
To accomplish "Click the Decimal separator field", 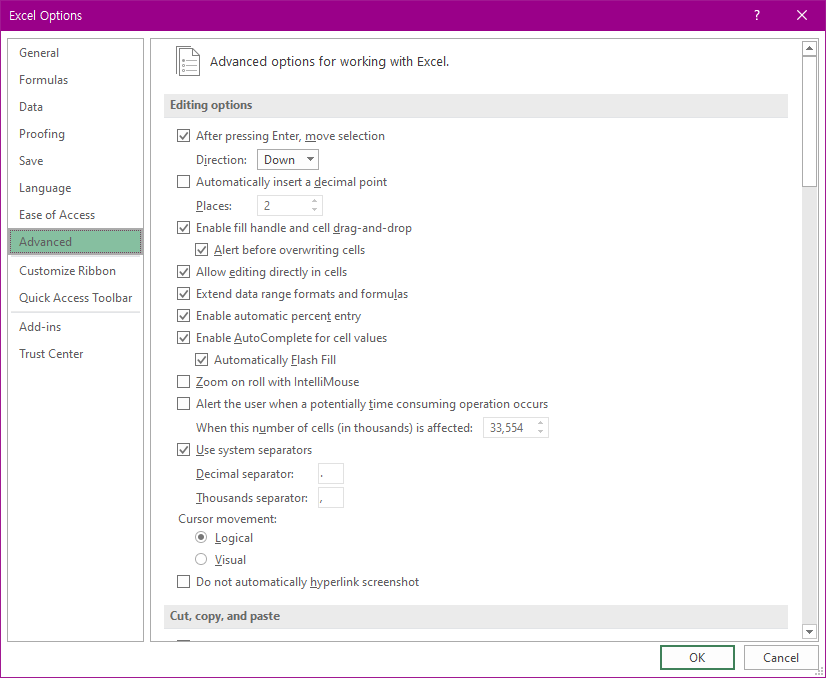I will (x=331, y=474).
